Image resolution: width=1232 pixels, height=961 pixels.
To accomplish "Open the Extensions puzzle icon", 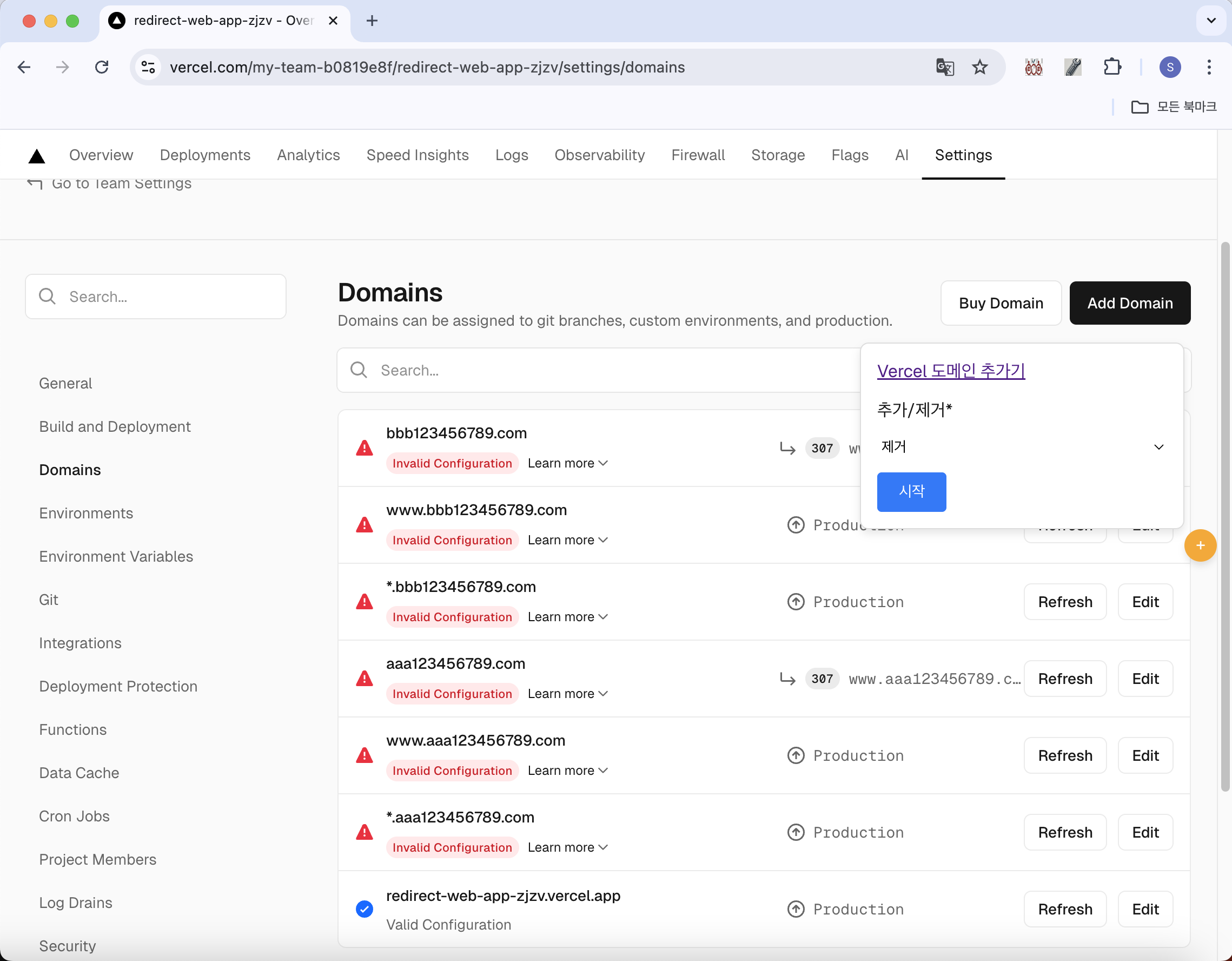I will 1112,67.
